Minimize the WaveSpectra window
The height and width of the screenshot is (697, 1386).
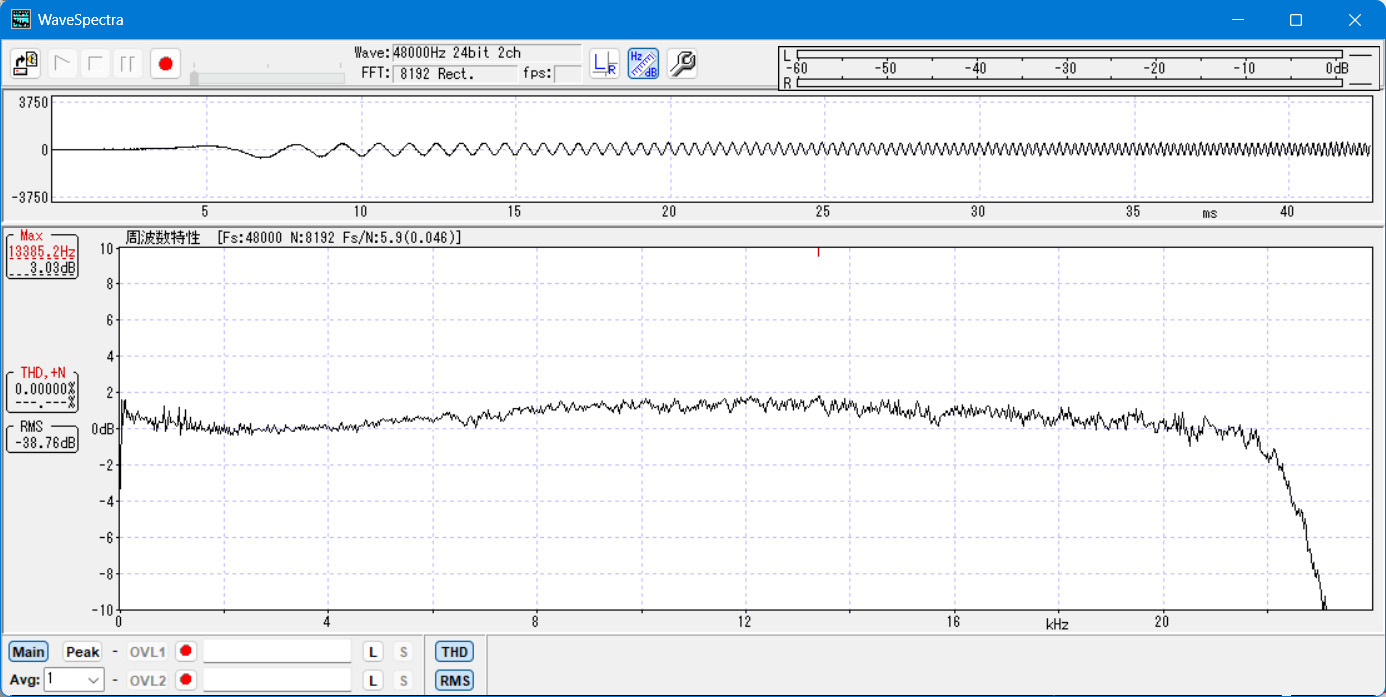click(x=1238, y=20)
